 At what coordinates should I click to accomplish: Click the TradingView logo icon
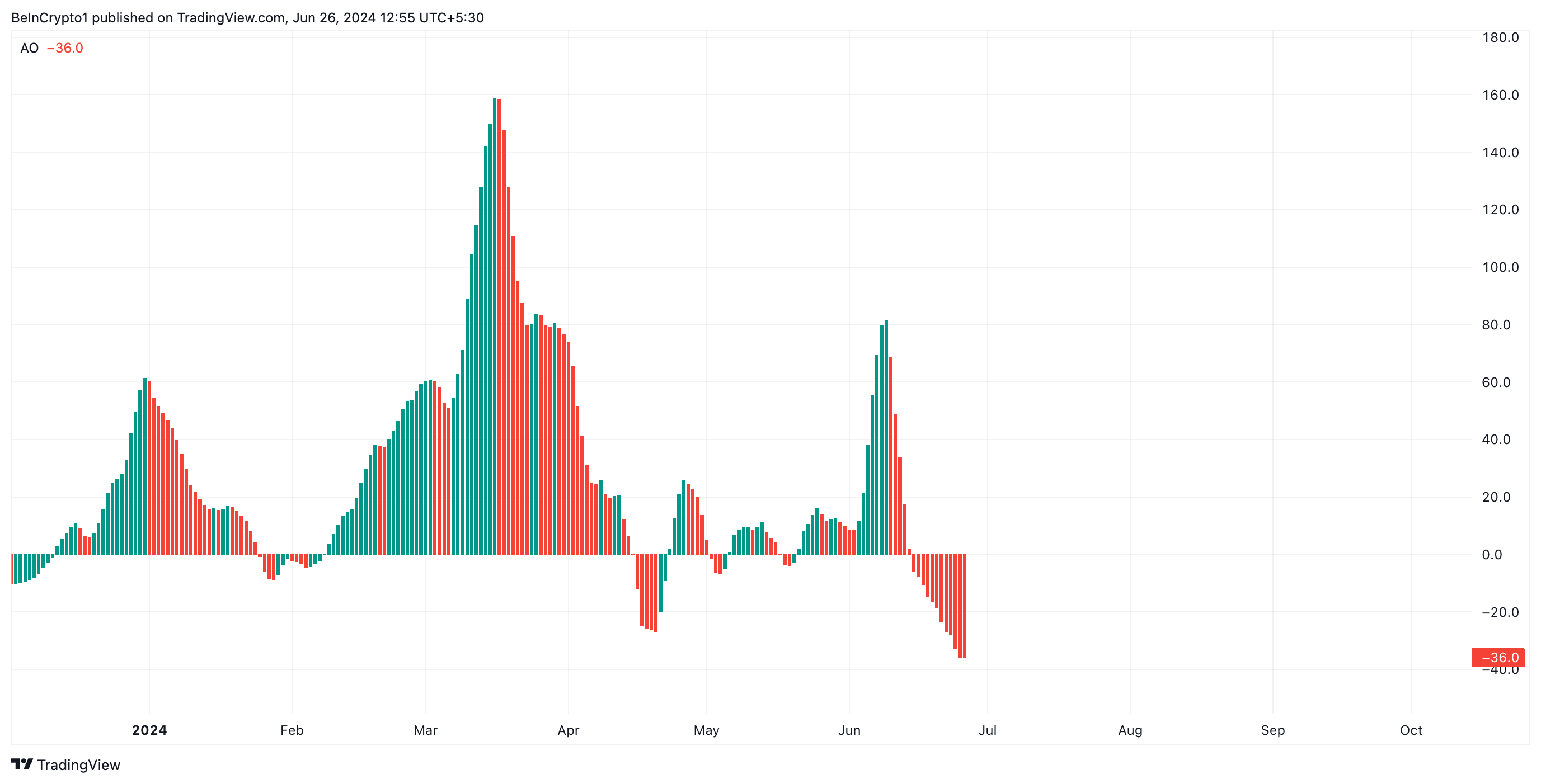click(x=22, y=764)
